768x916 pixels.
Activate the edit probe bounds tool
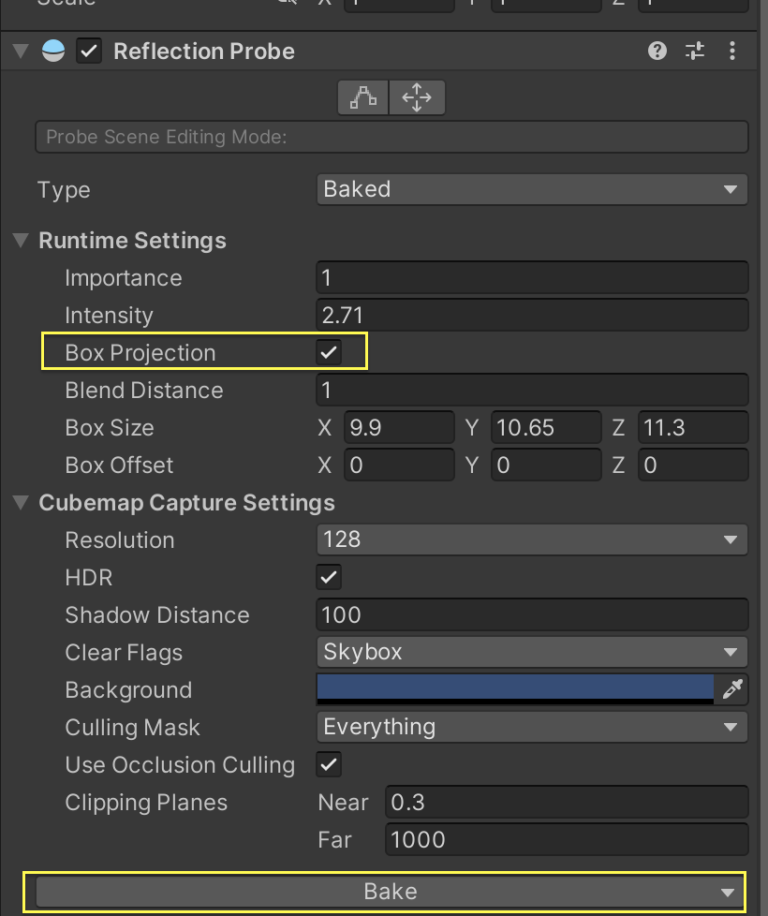tap(364, 97)
